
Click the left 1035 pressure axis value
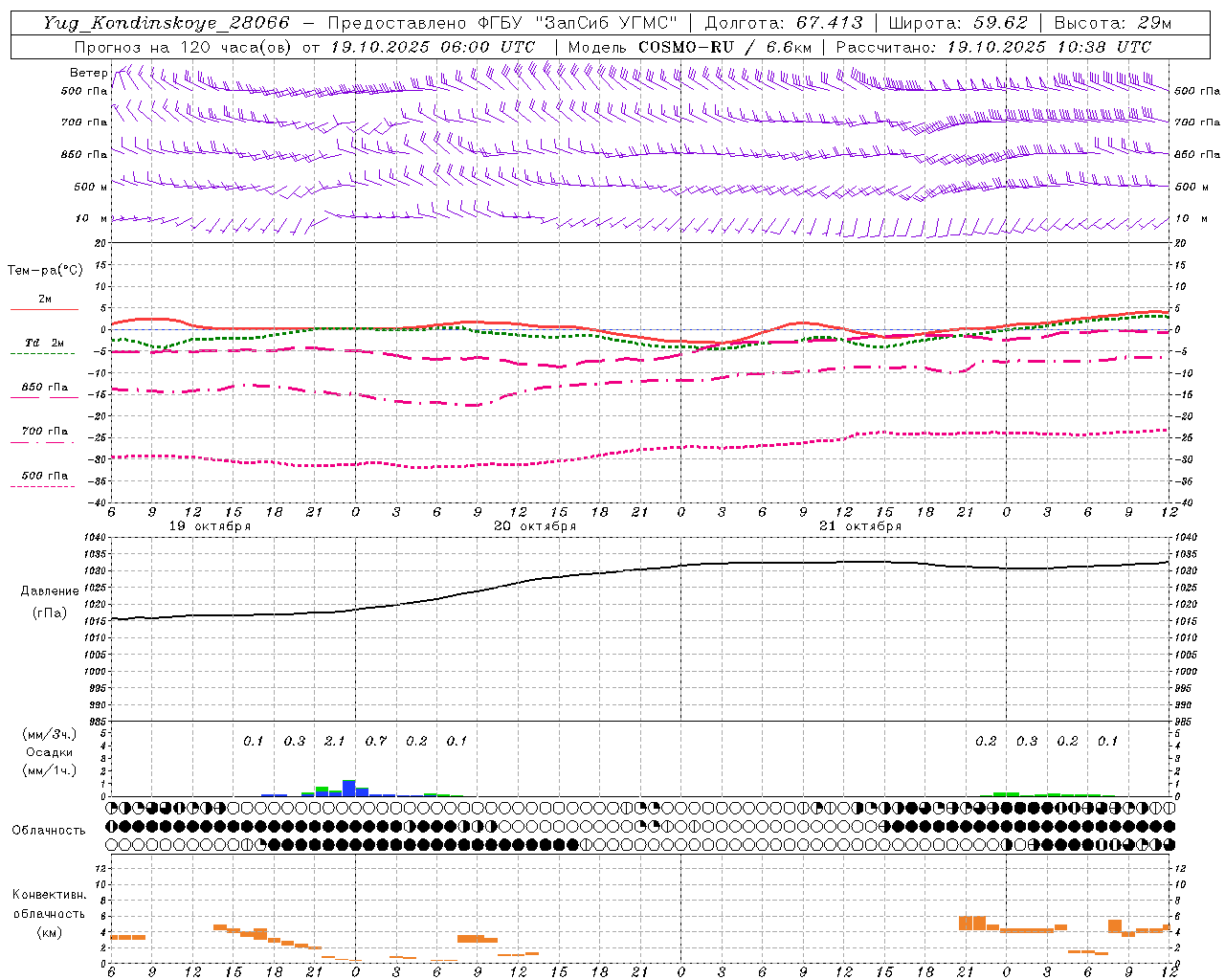pos(97,554)
